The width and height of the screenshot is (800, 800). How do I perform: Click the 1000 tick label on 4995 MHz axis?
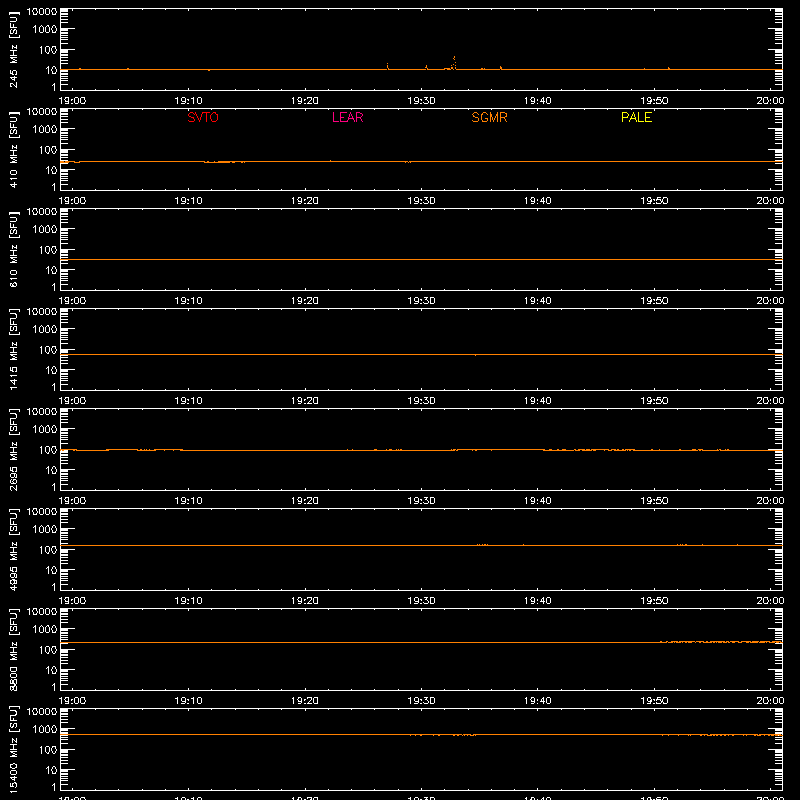coord(45,530)
